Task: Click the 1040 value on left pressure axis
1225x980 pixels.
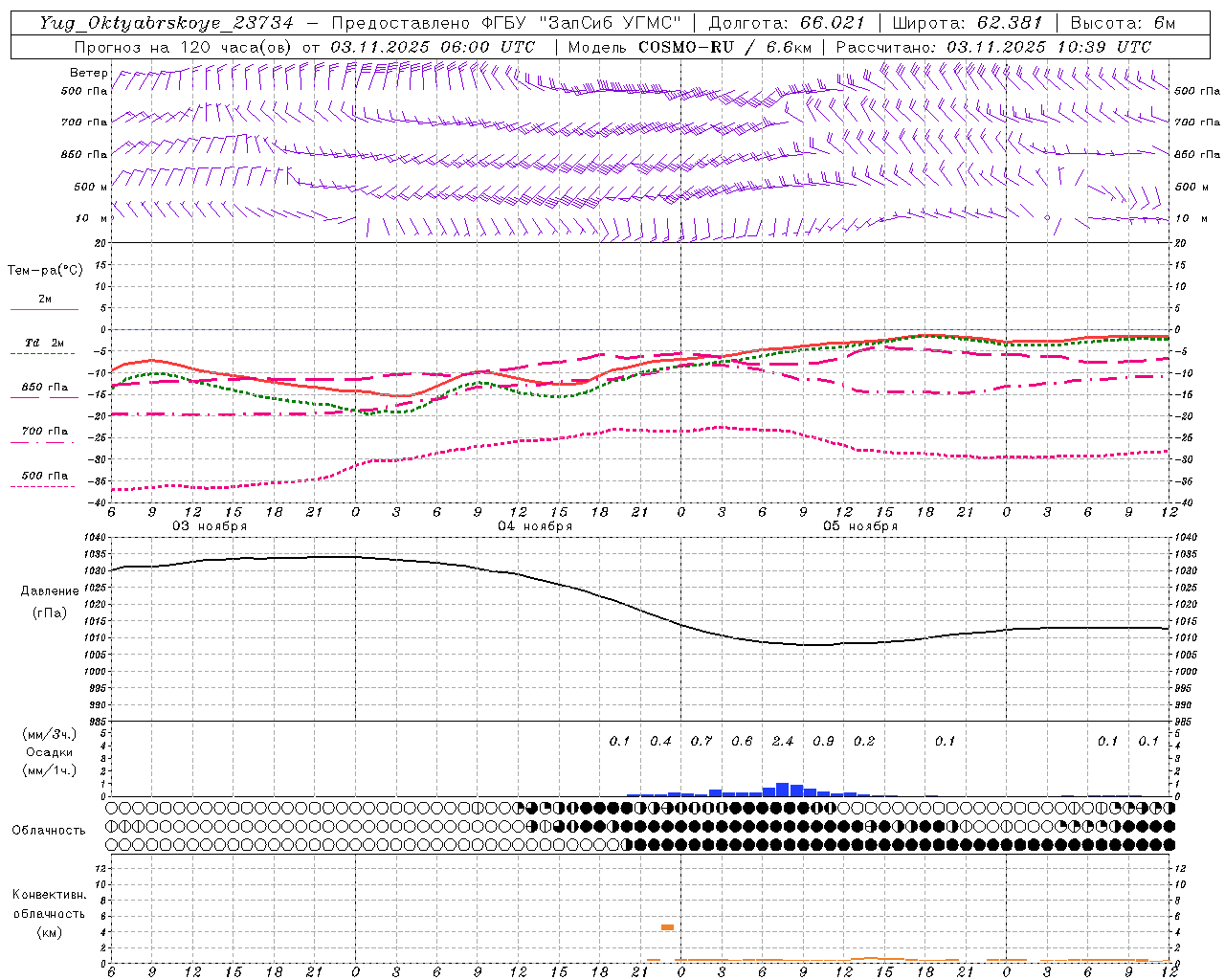Action: (x=95, y=538)
